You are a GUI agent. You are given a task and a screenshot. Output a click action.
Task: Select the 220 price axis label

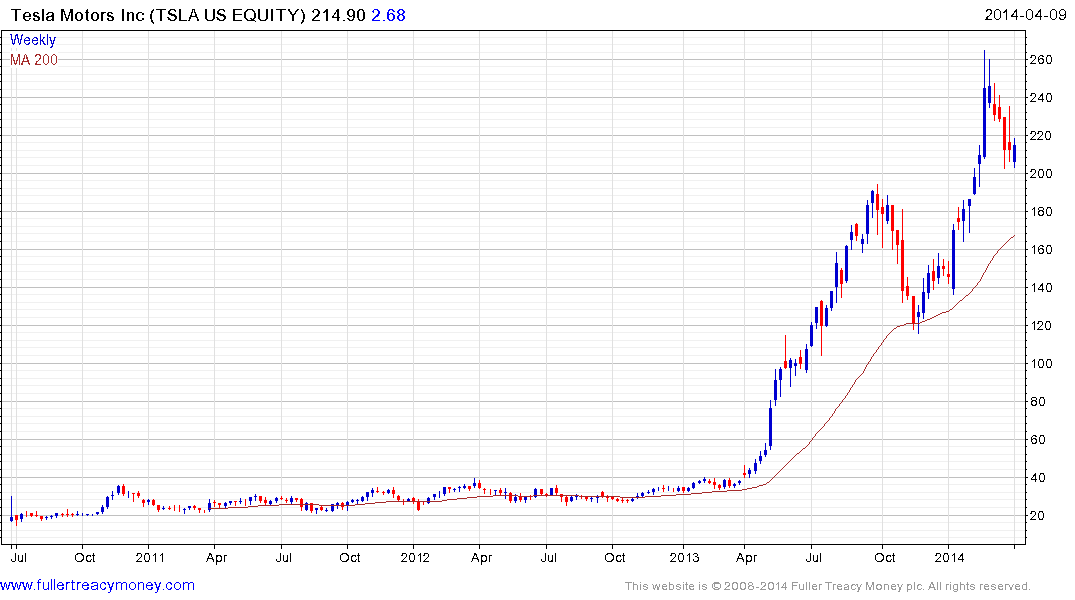(1041, 136)
